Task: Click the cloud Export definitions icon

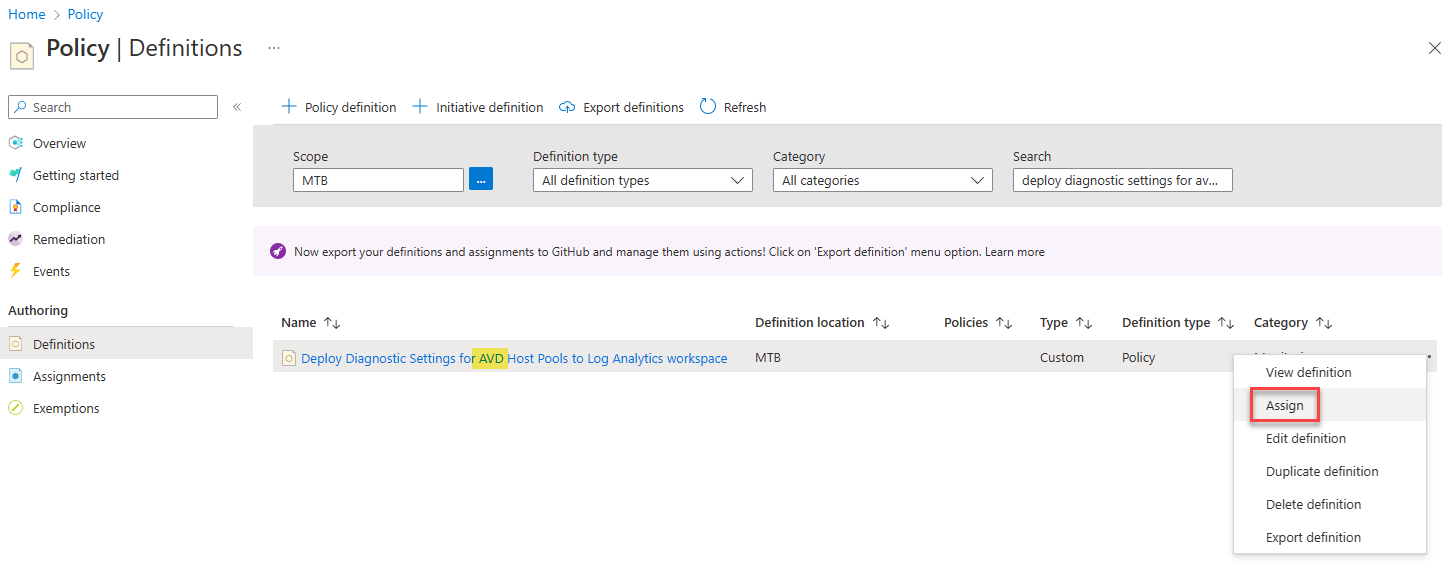Action: 567,107
